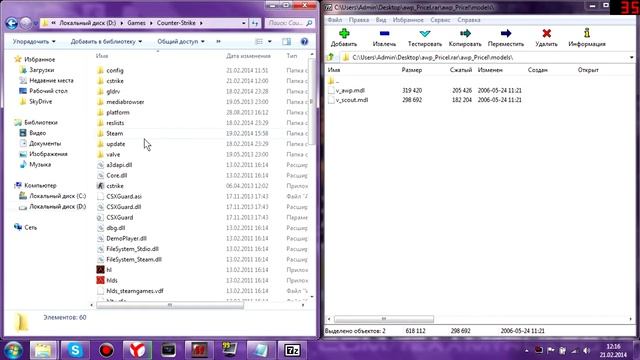Image resolution: width=640 pixels, height=360 pixels.
Task: Click the Back arrow in Explorer window
Action: pos(11,23)
